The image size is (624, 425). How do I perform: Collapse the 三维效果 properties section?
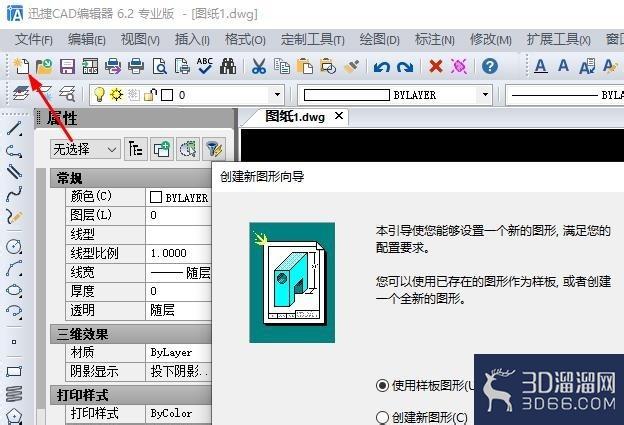[131, 334]
